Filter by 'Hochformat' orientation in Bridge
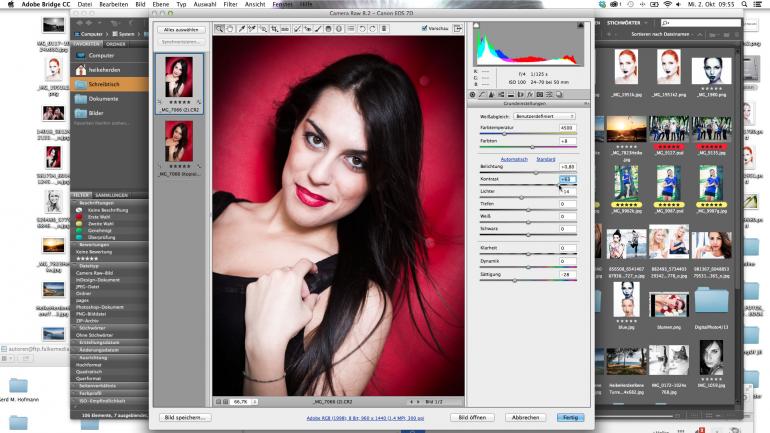Viewport: 770px width, 433px height. 88,365
